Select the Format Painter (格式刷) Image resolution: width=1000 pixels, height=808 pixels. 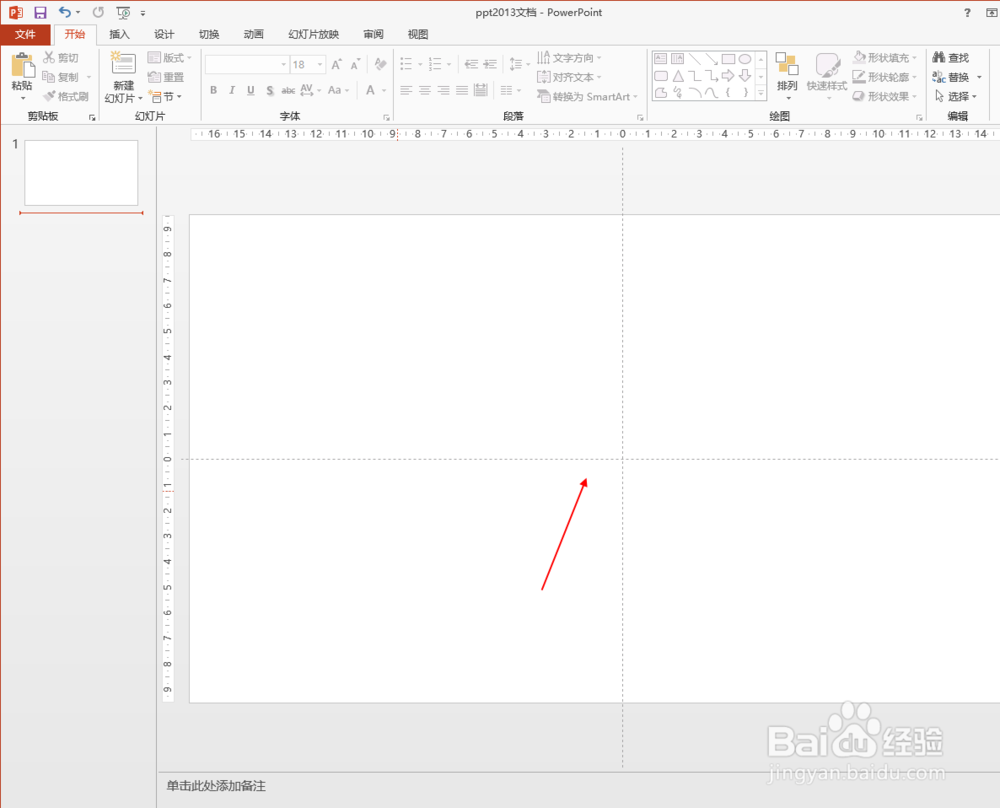66,96
